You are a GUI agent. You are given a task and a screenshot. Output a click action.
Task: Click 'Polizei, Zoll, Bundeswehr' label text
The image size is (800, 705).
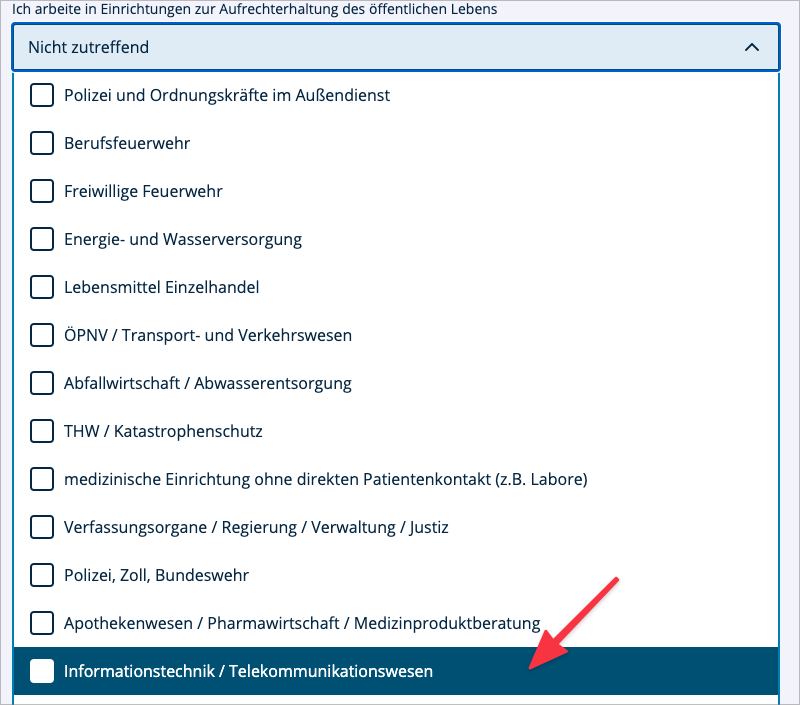[x=156, y=575]
